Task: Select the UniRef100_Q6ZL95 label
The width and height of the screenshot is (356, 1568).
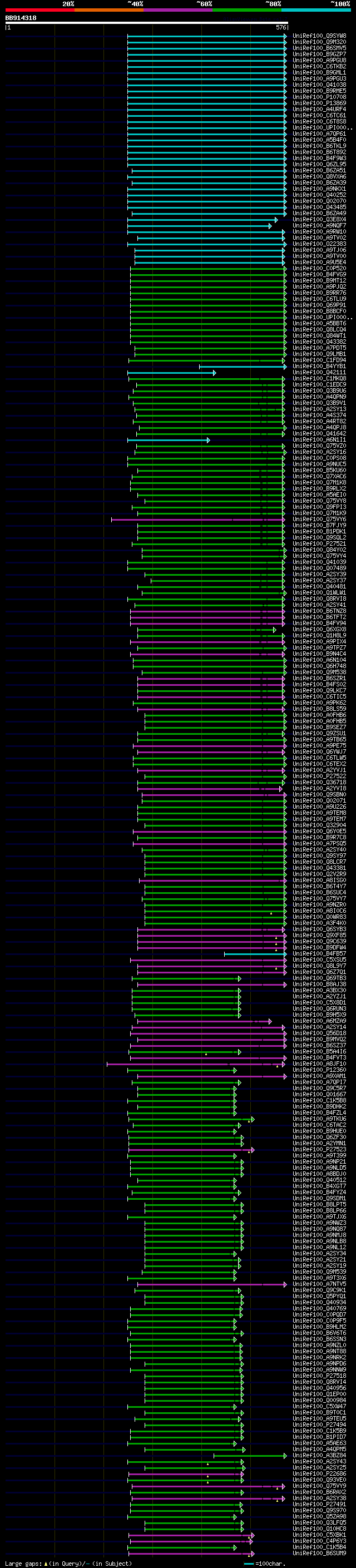Action: pos(319,164)
